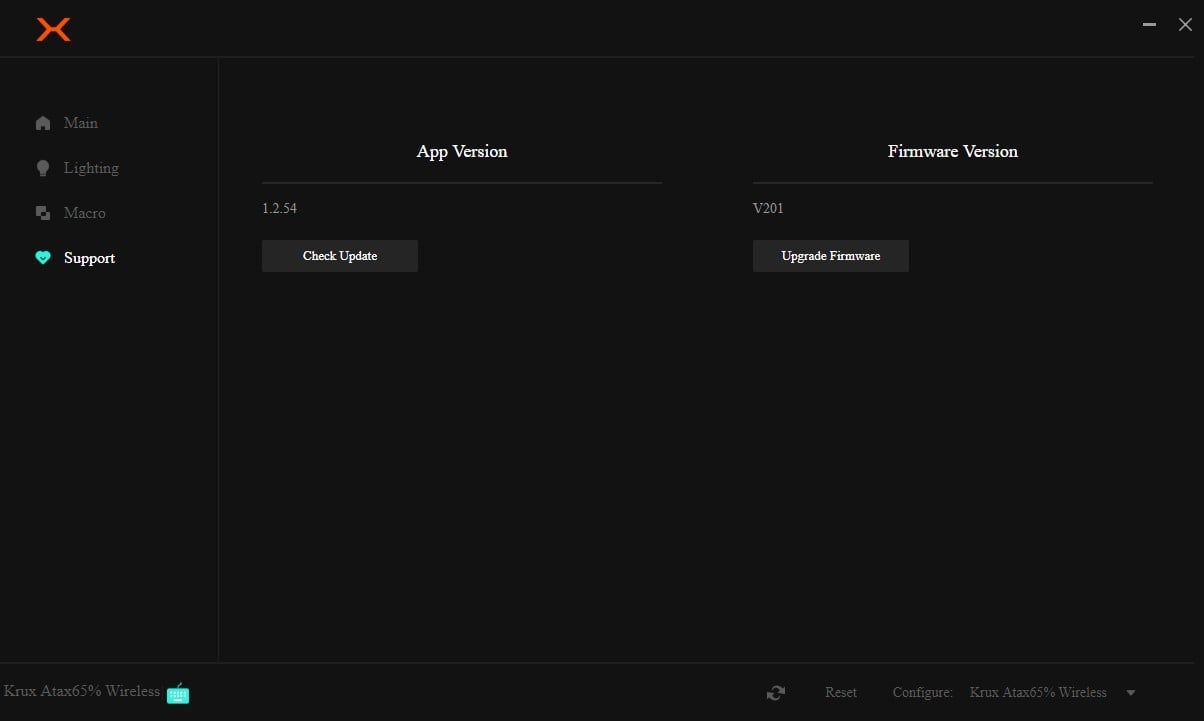1204x721 pixels.
Task: Click the Check Update button
Action: [x=340, y=256]
